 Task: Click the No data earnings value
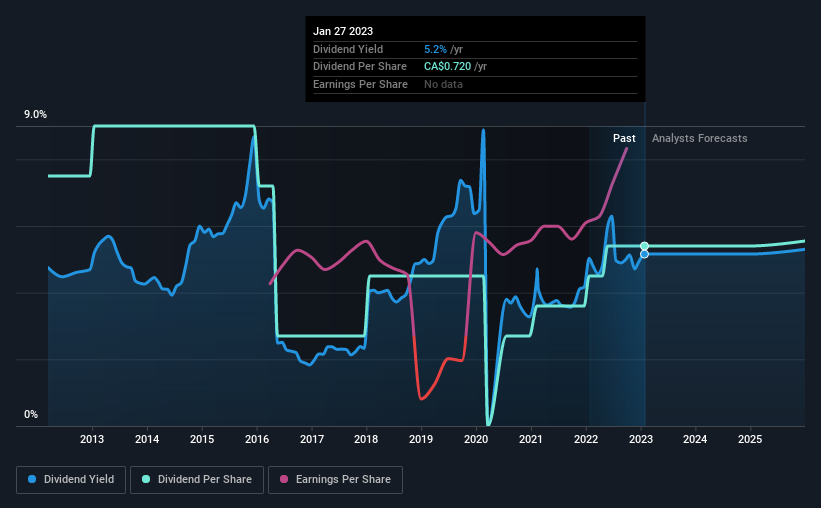coord(443,84)
